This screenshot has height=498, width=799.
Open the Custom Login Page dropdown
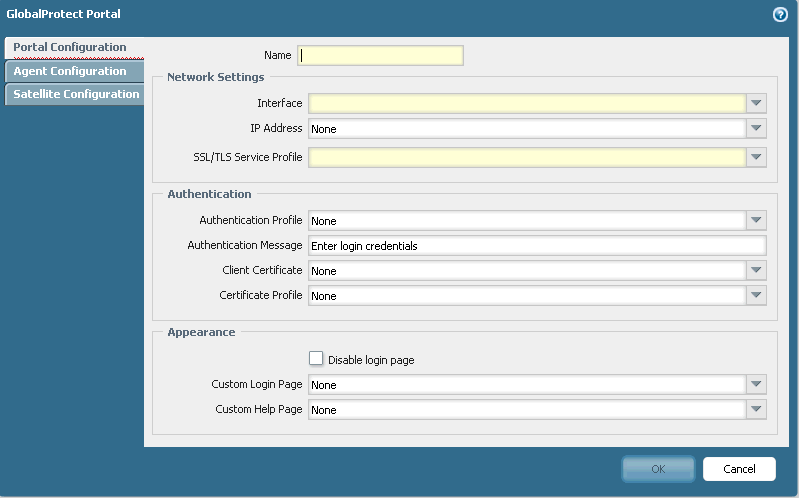click(x=756, y=385)
